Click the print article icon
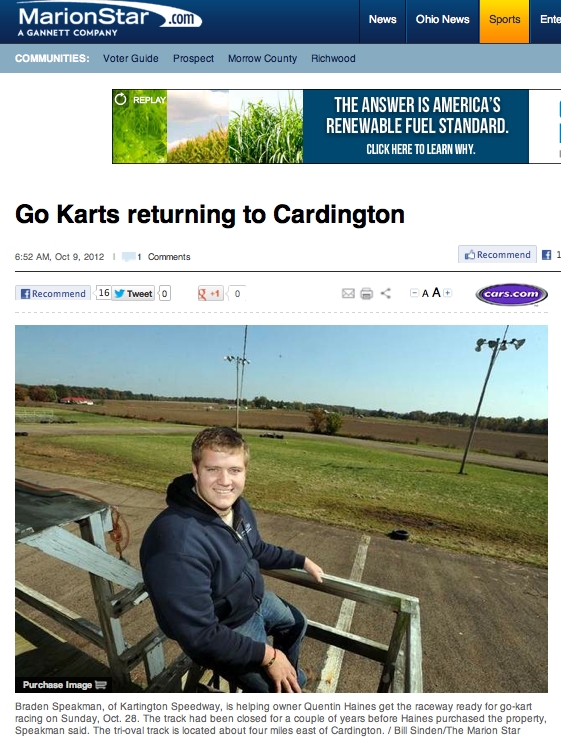Screen dimensions: 561x748 point(366,293)
